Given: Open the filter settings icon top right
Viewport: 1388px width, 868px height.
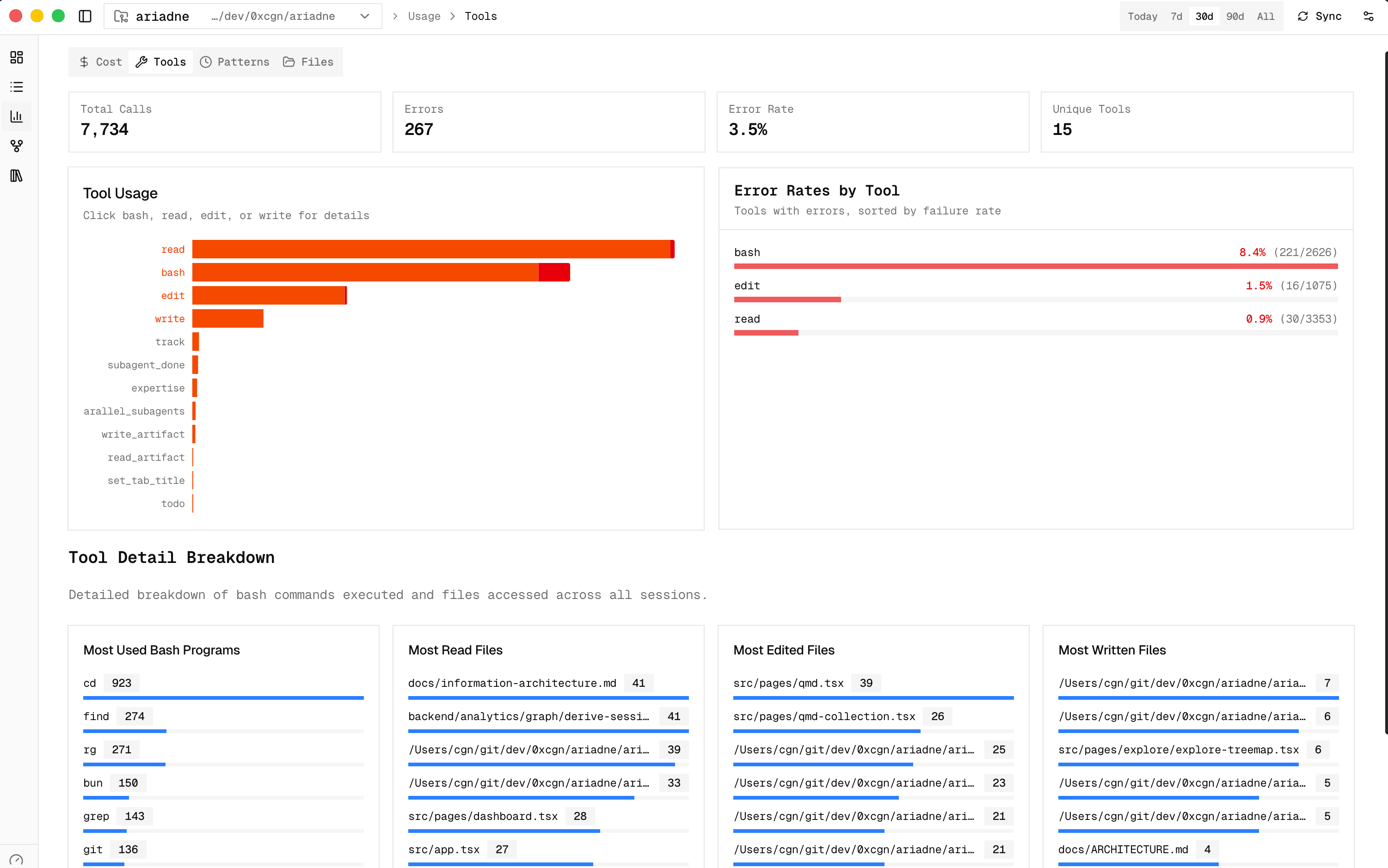Looking at the screenshot, I should (1369, 16).
